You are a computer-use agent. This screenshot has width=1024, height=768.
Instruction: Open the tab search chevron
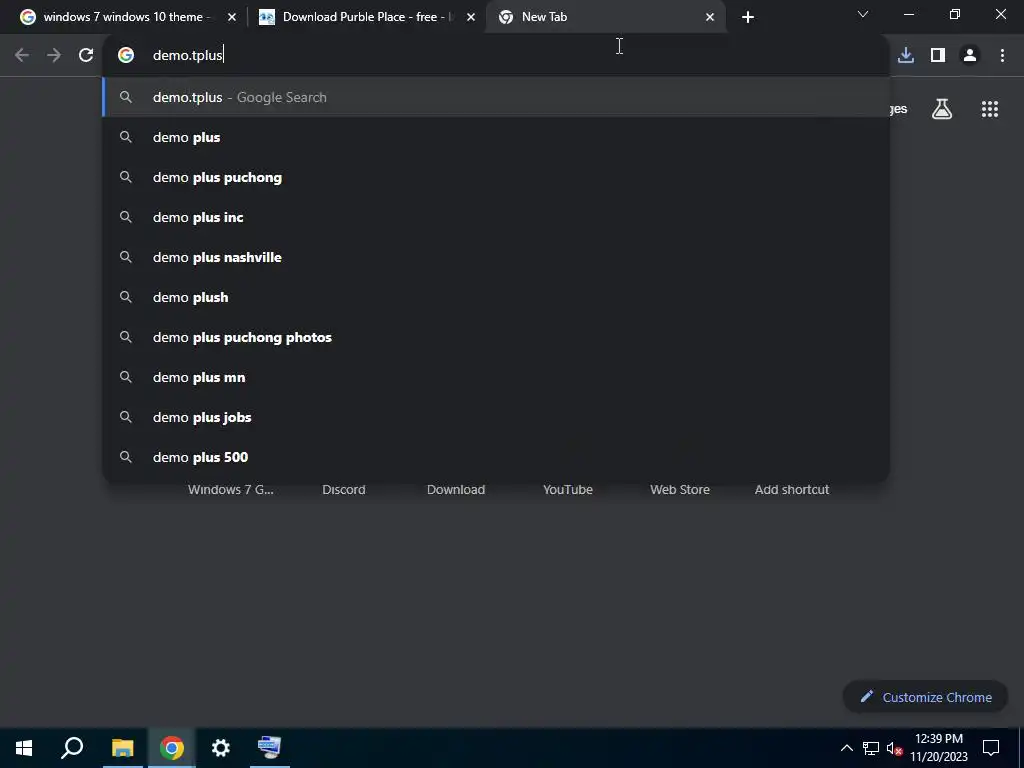[x=863, y=14]
